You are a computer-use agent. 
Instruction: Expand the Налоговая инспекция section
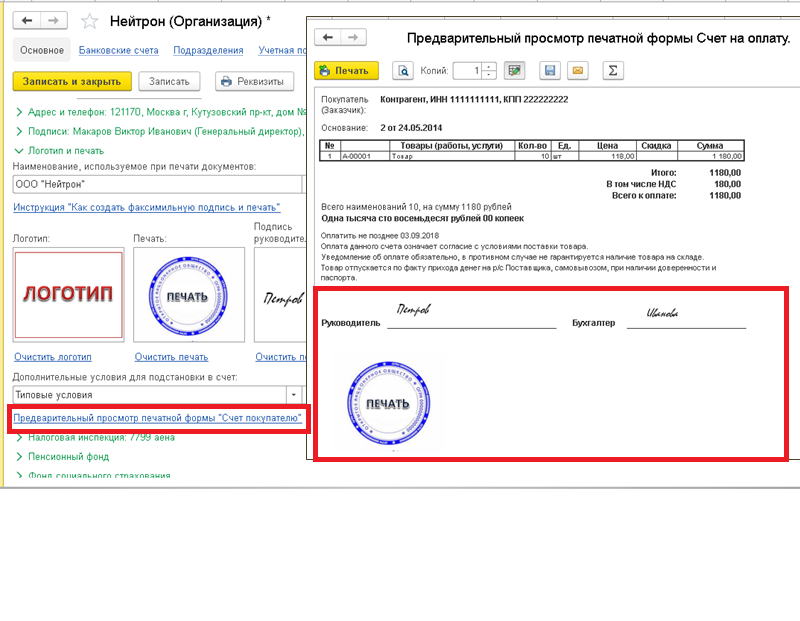pyautogui.click(x=95, y=437)
